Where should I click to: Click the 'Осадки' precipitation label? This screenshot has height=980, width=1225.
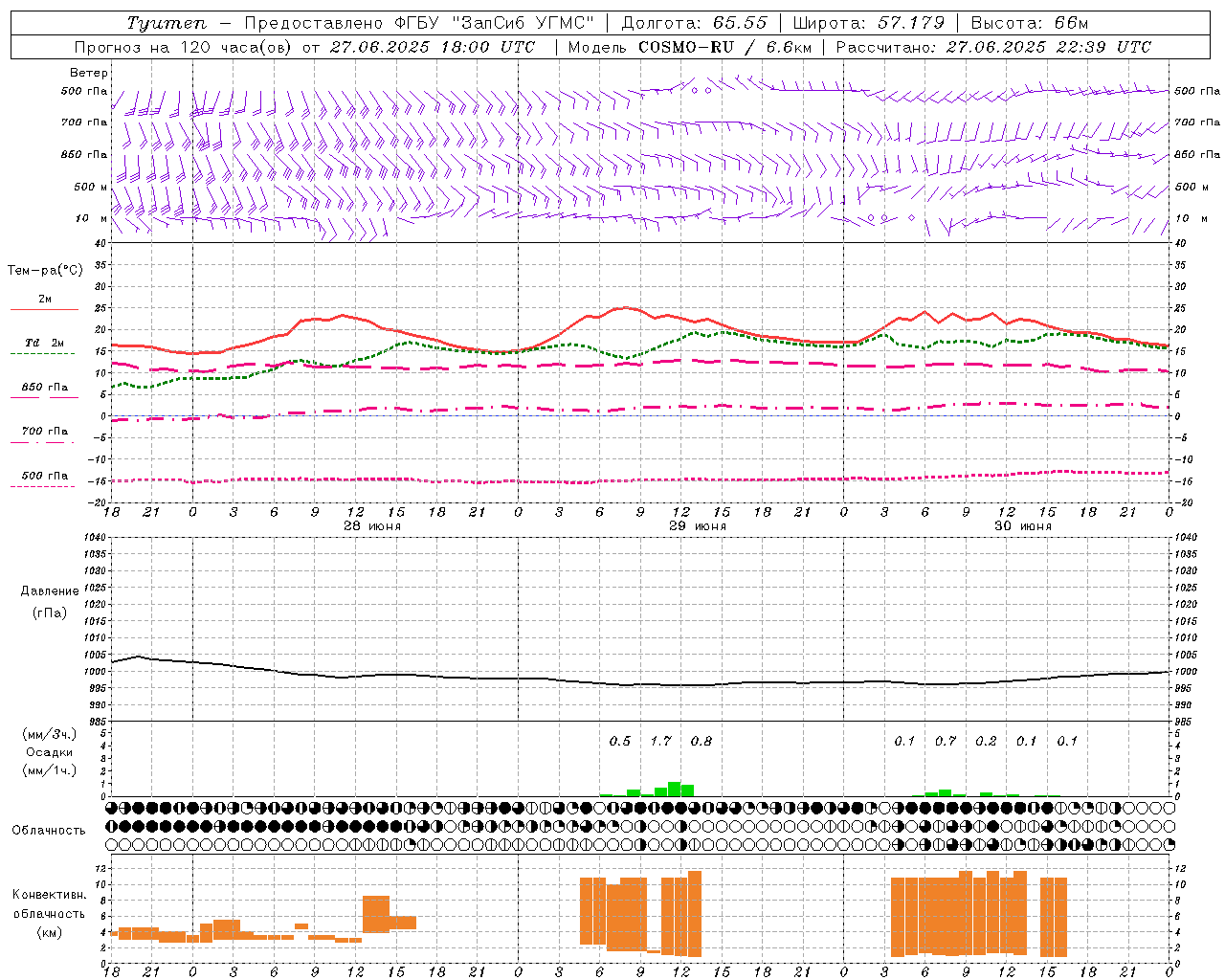click(x=50, y=752)
